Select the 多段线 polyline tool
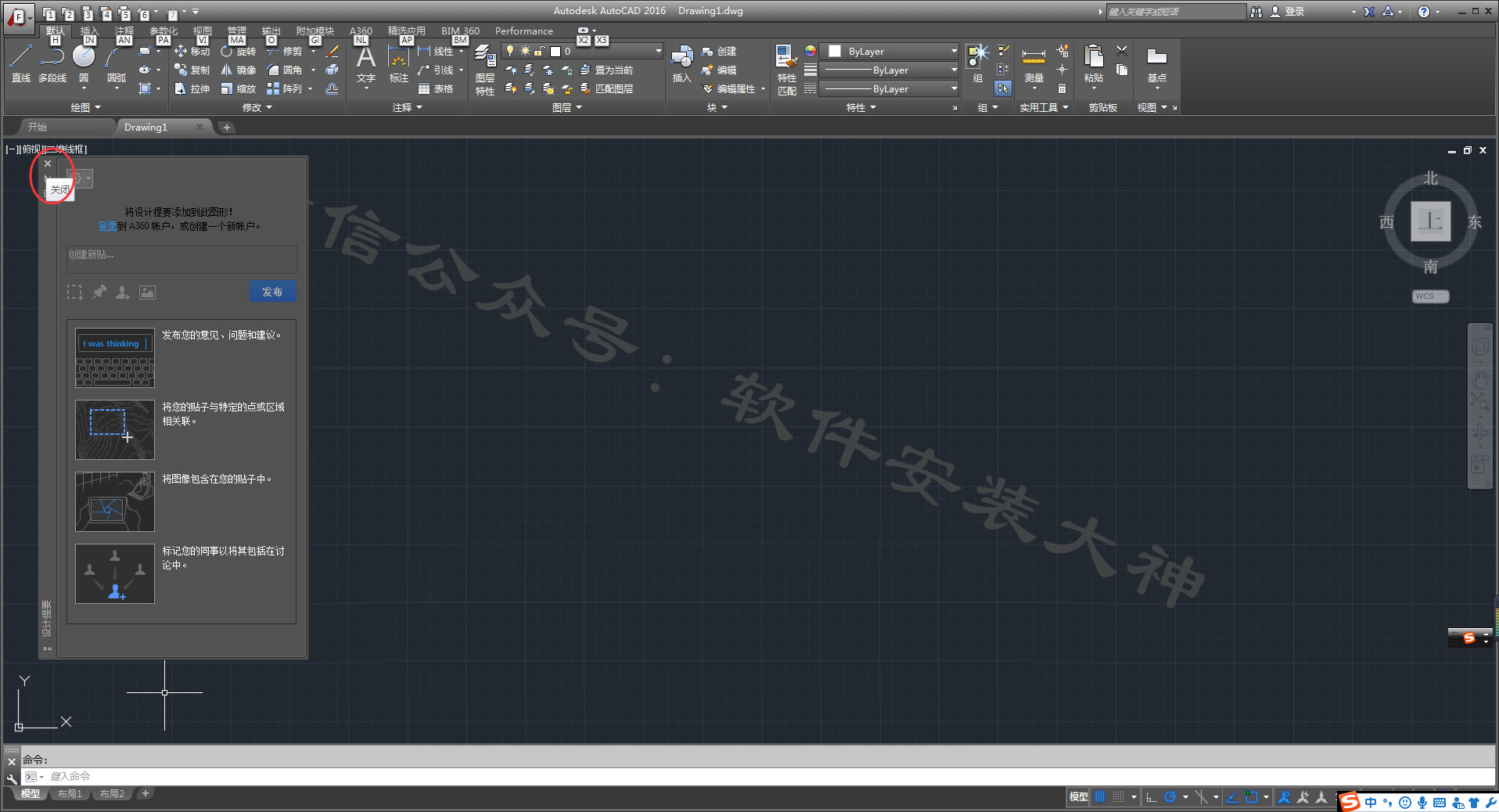 click(52, 63)
